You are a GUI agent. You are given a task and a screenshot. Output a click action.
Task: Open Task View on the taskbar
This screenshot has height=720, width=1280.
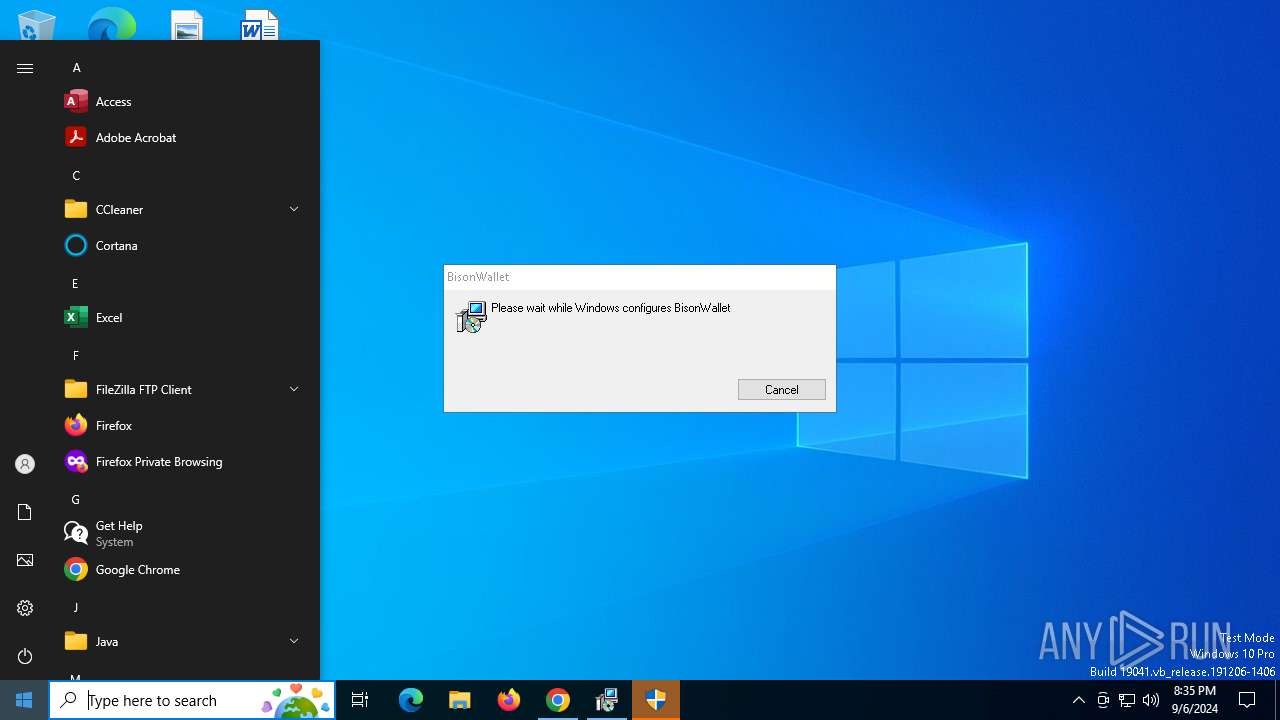[360, 700]
